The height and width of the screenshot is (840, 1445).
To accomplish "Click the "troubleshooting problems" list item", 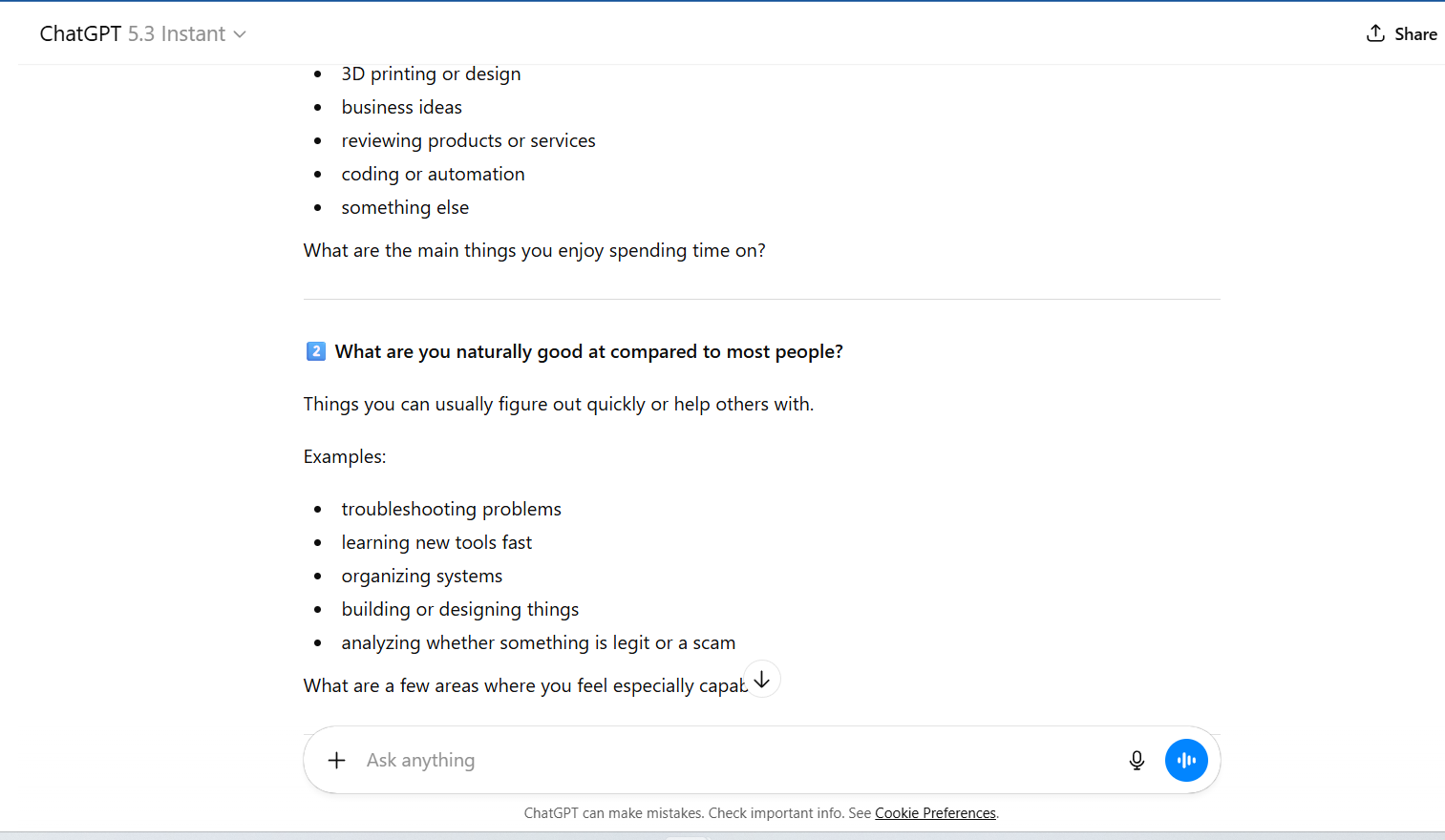I will point(451,509).
